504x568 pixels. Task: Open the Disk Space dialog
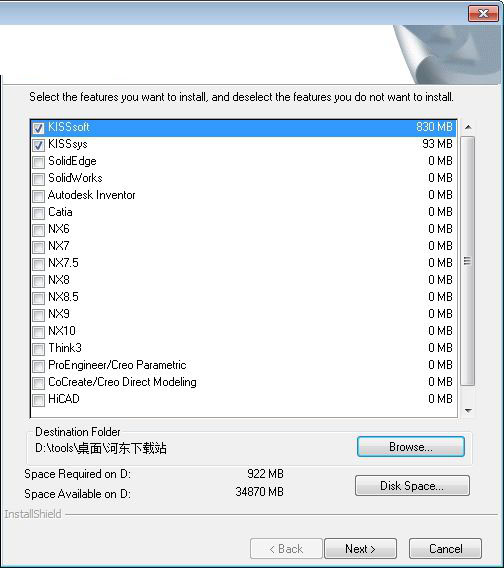coord(412,485)
